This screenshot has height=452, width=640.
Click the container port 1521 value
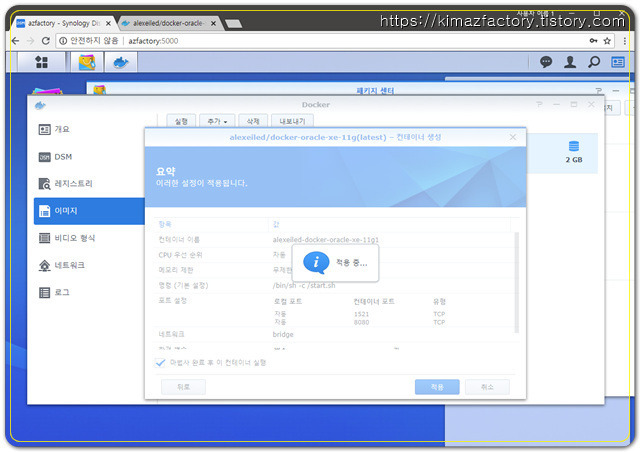(x=361, y=314)
